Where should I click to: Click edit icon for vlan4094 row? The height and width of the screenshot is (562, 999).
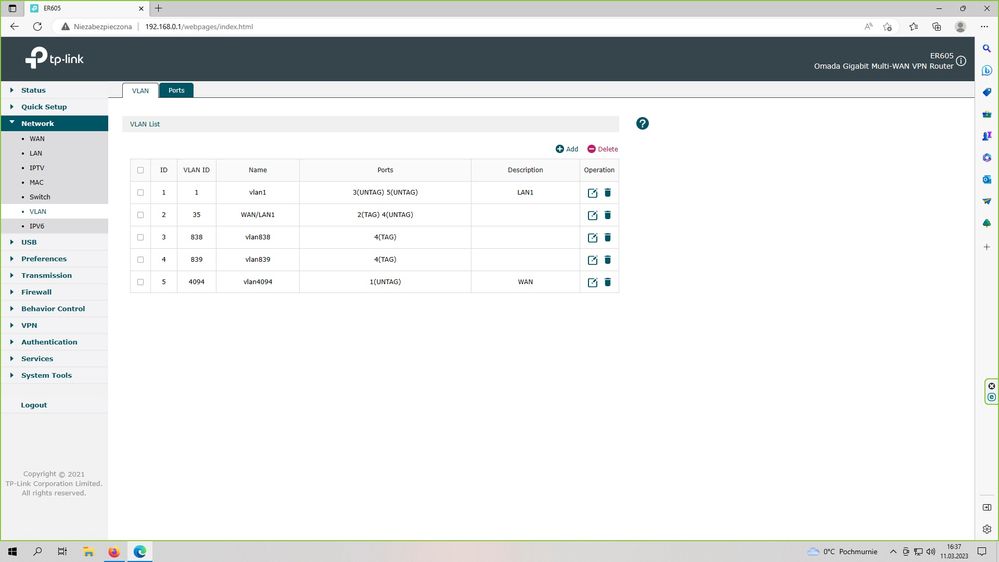point(592,282)
